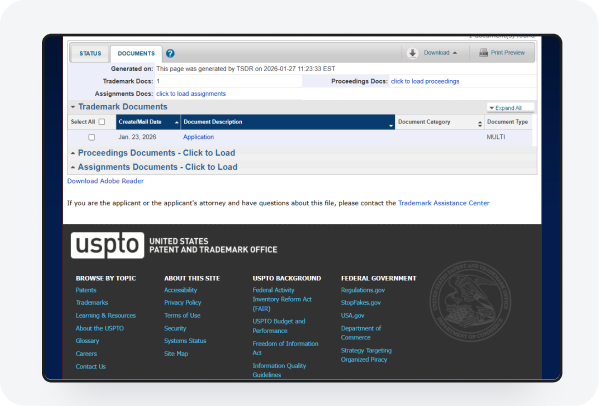Viewport: 599px width, 406px height.
Task: Click the USPTO logo in footer
Action: 107,245
